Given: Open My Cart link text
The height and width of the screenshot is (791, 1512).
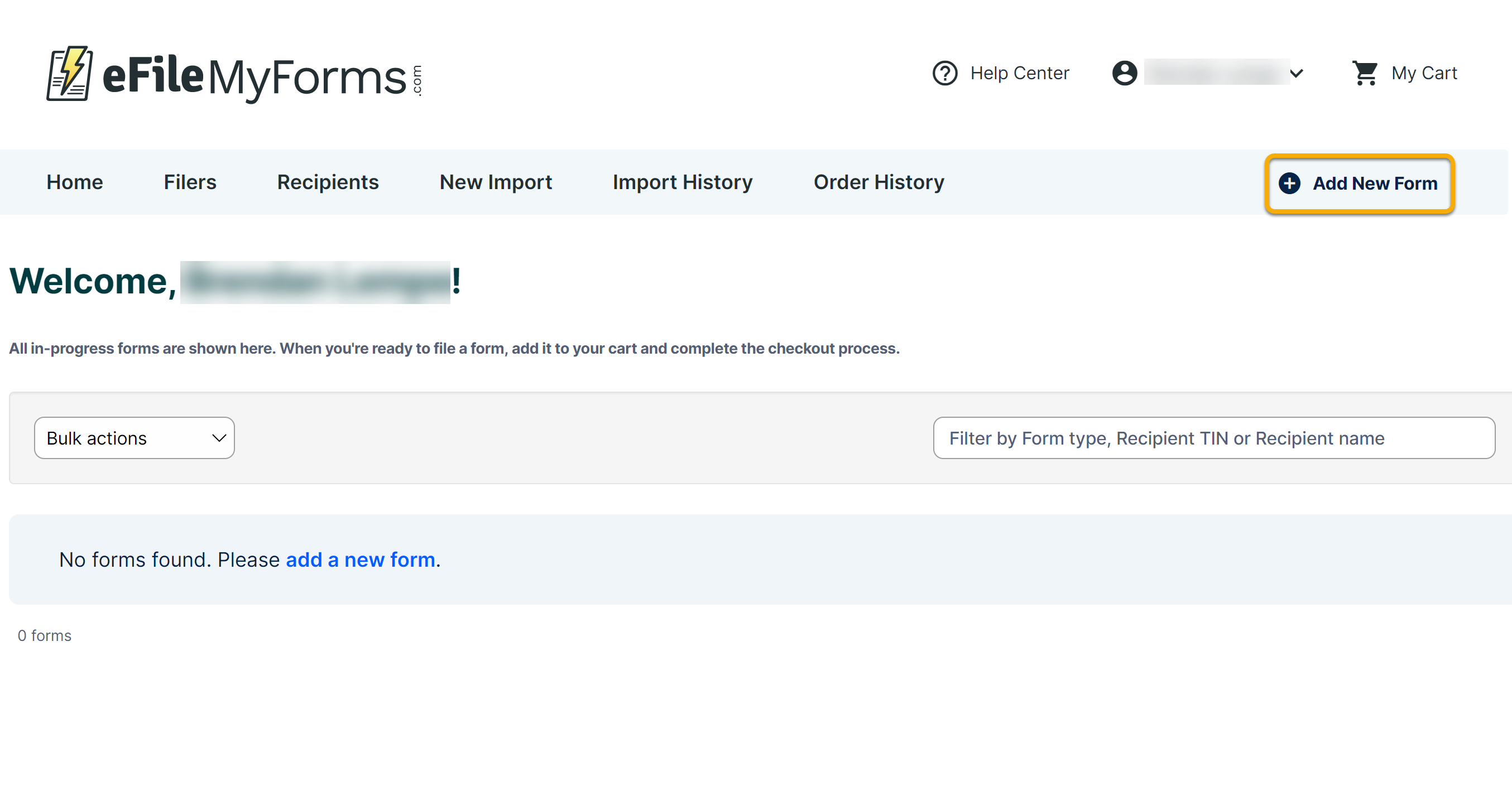Looking at the screenshot, I should tap(1423, 73).
